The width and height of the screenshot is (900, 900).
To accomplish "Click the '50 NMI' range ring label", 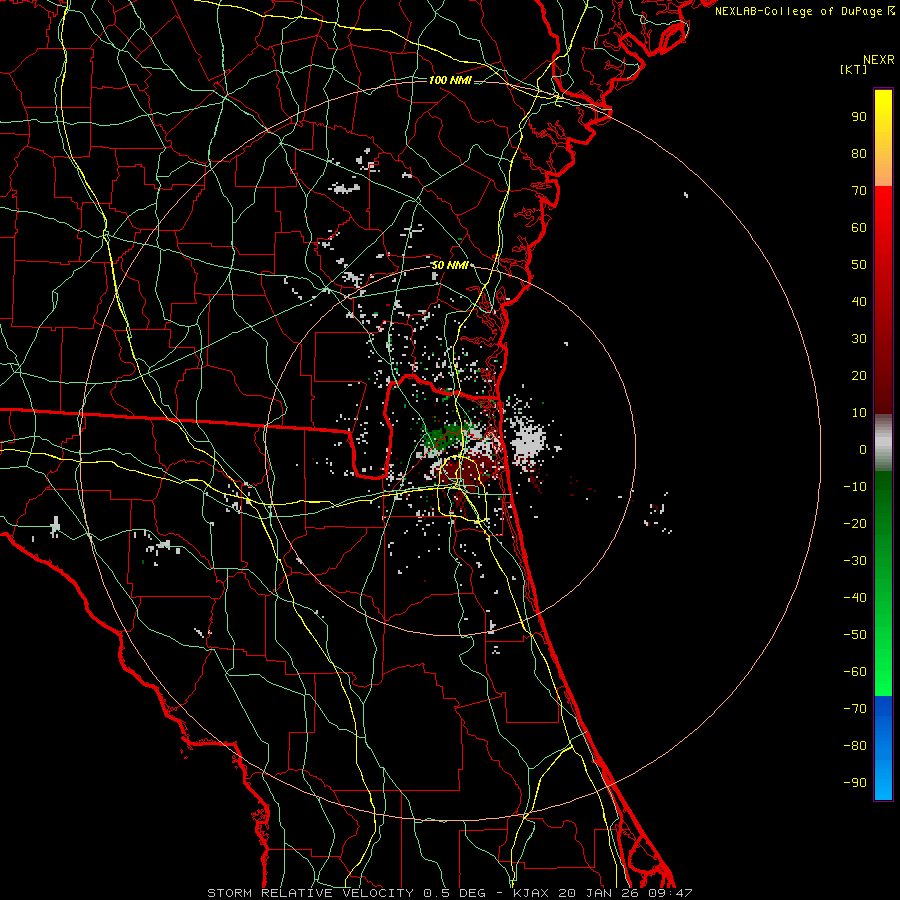I will pyautogui.click(x=450, y=265).
